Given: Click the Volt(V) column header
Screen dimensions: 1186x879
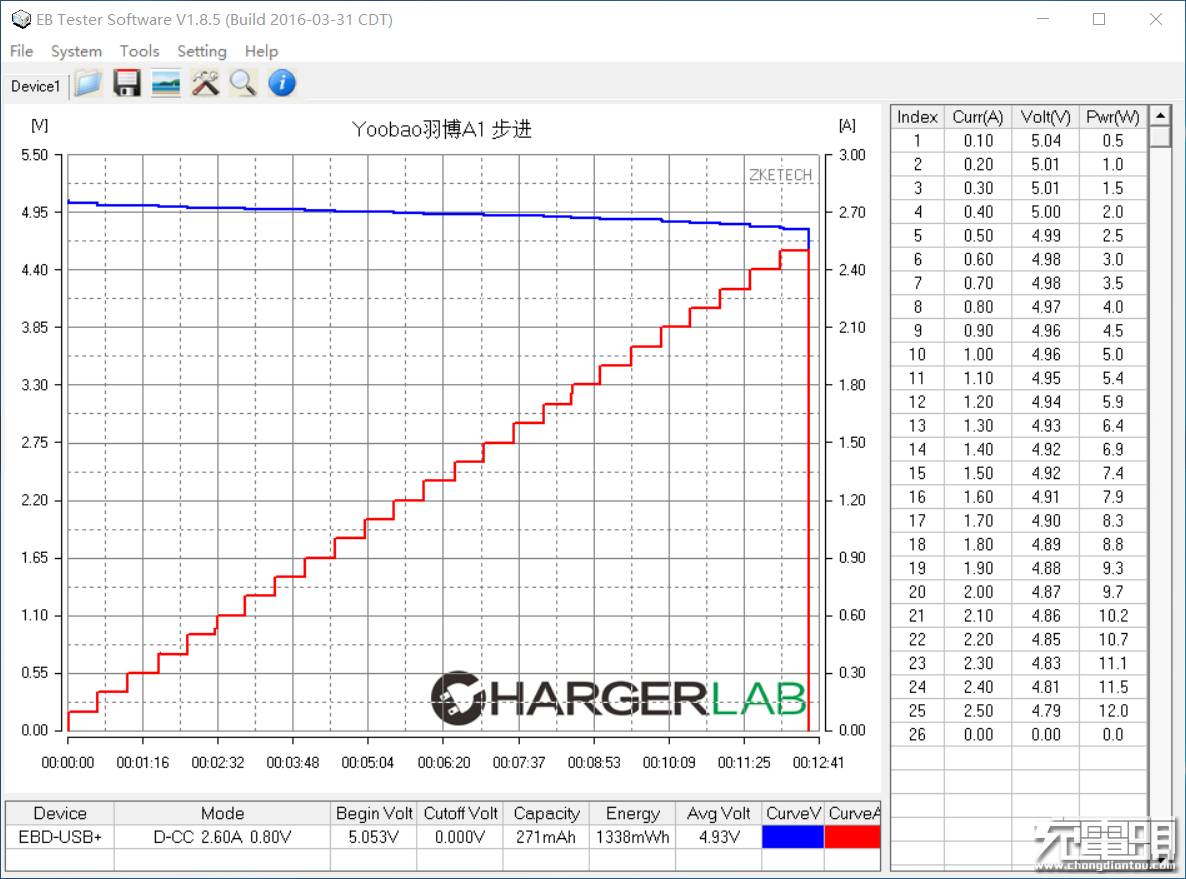Looking at the screenshot, I should (1045, 116).
